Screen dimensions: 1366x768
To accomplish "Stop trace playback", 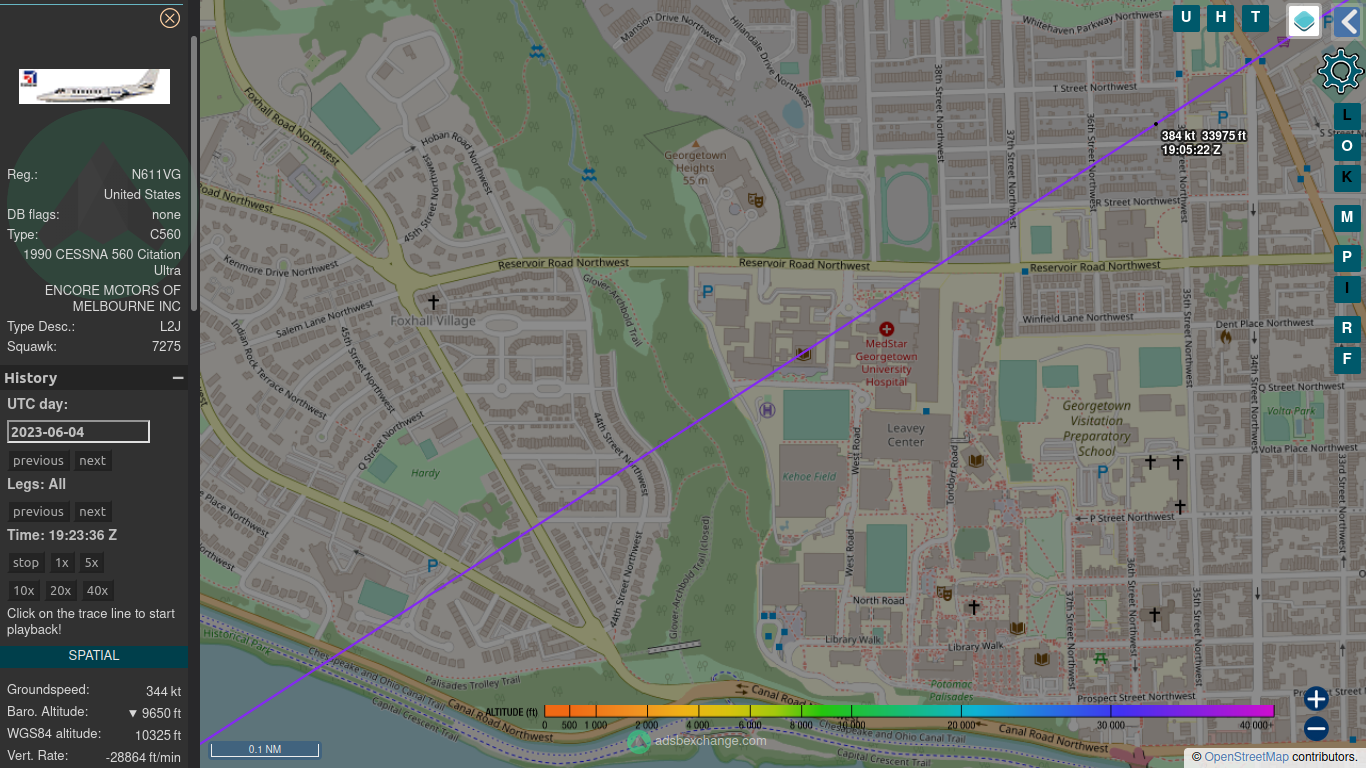I will 26,563.
